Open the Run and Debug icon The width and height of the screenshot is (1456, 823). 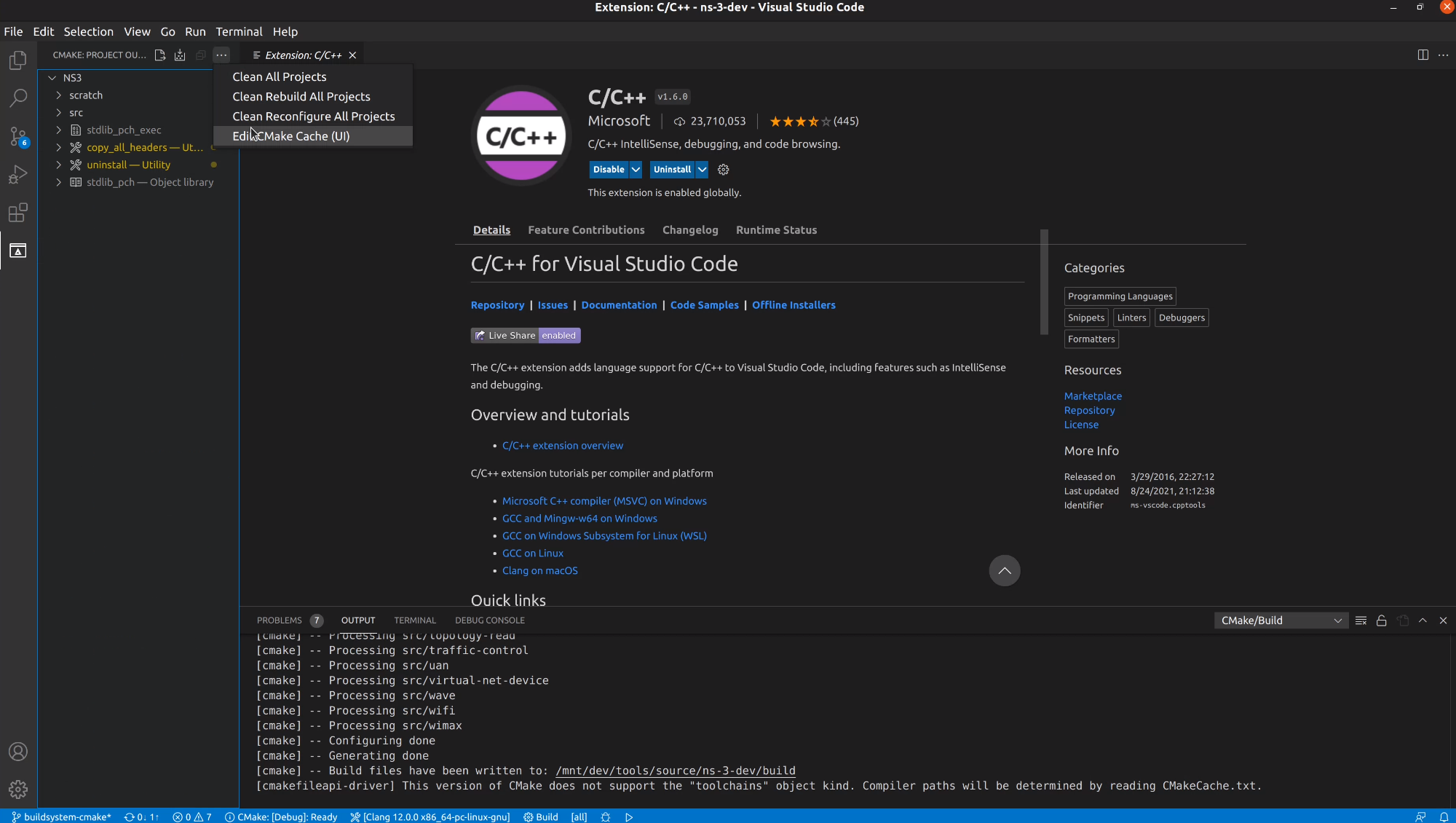click(x=18, y=175)
